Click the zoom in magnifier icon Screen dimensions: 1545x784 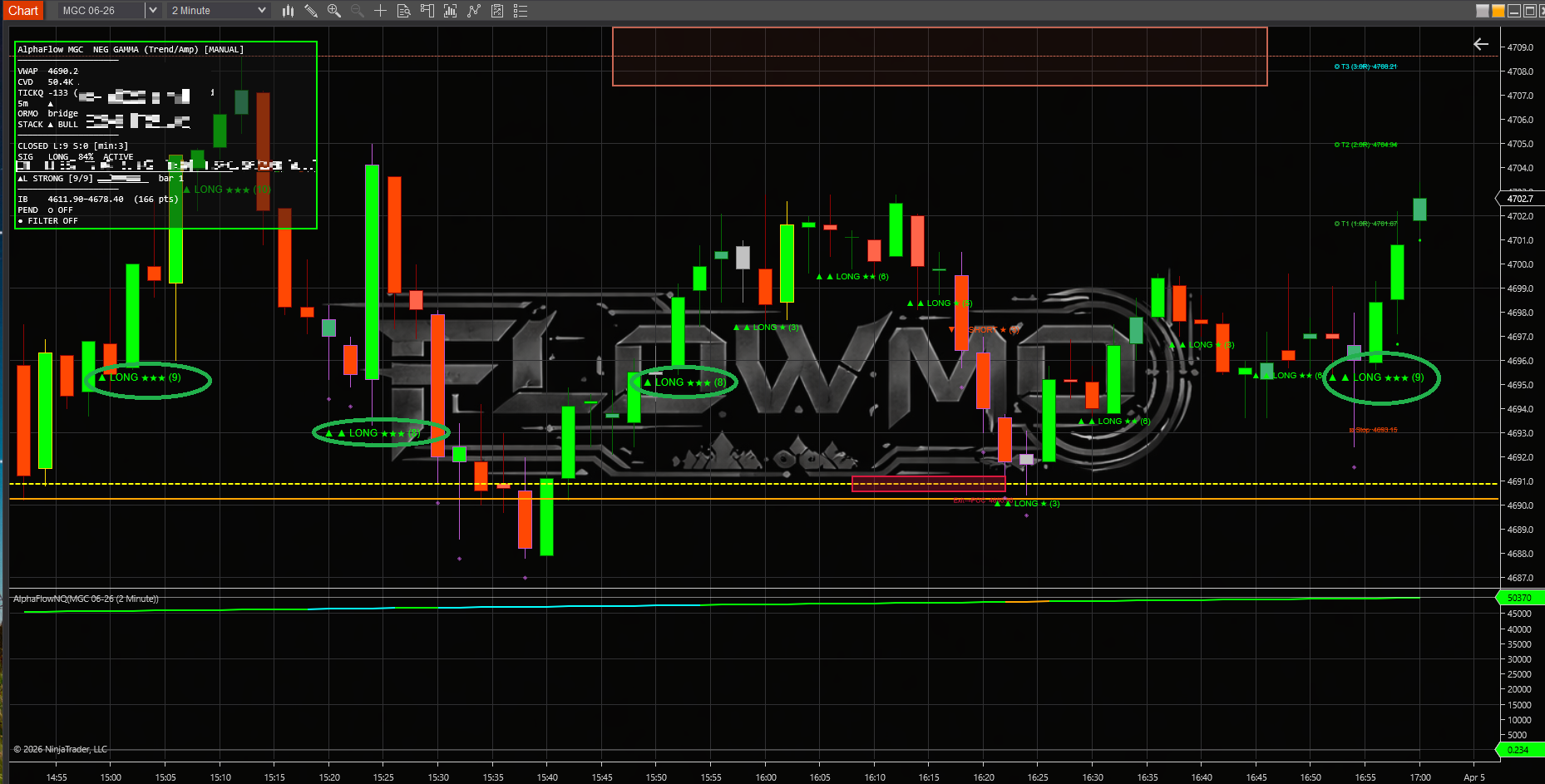coord(334,11)
